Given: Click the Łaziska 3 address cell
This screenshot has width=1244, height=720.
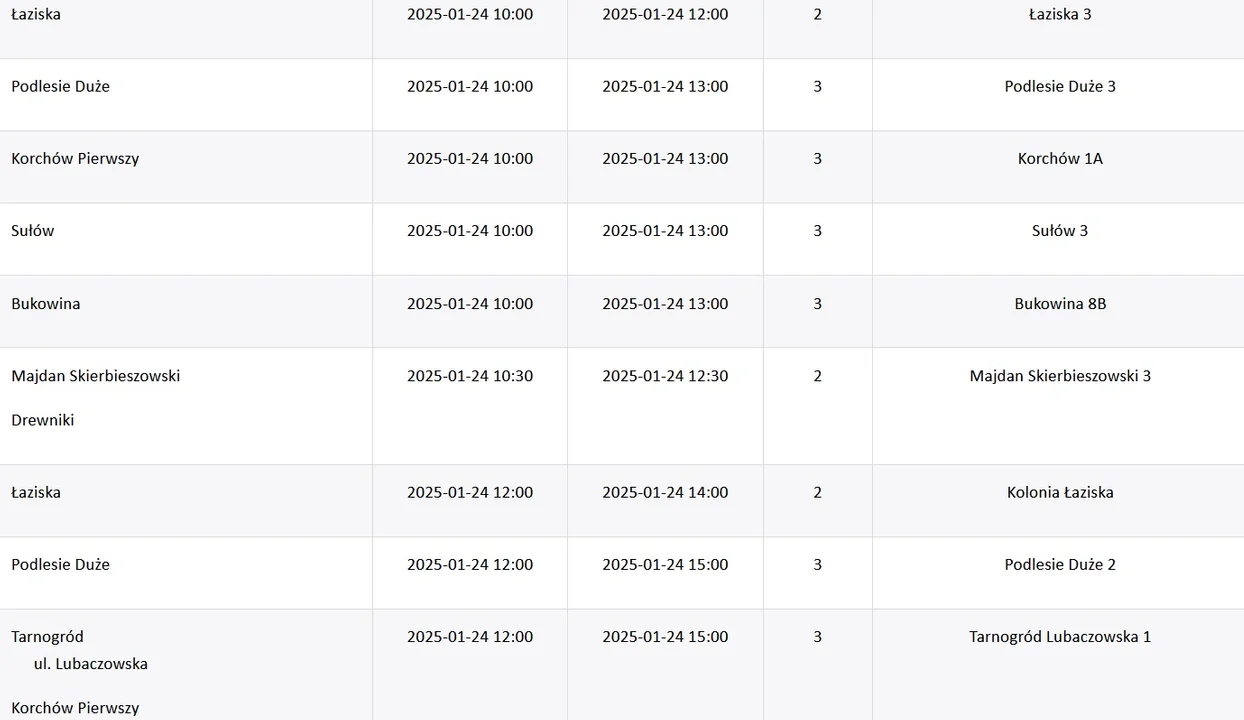Looking at the screenshot, I should coord(1060,15).
